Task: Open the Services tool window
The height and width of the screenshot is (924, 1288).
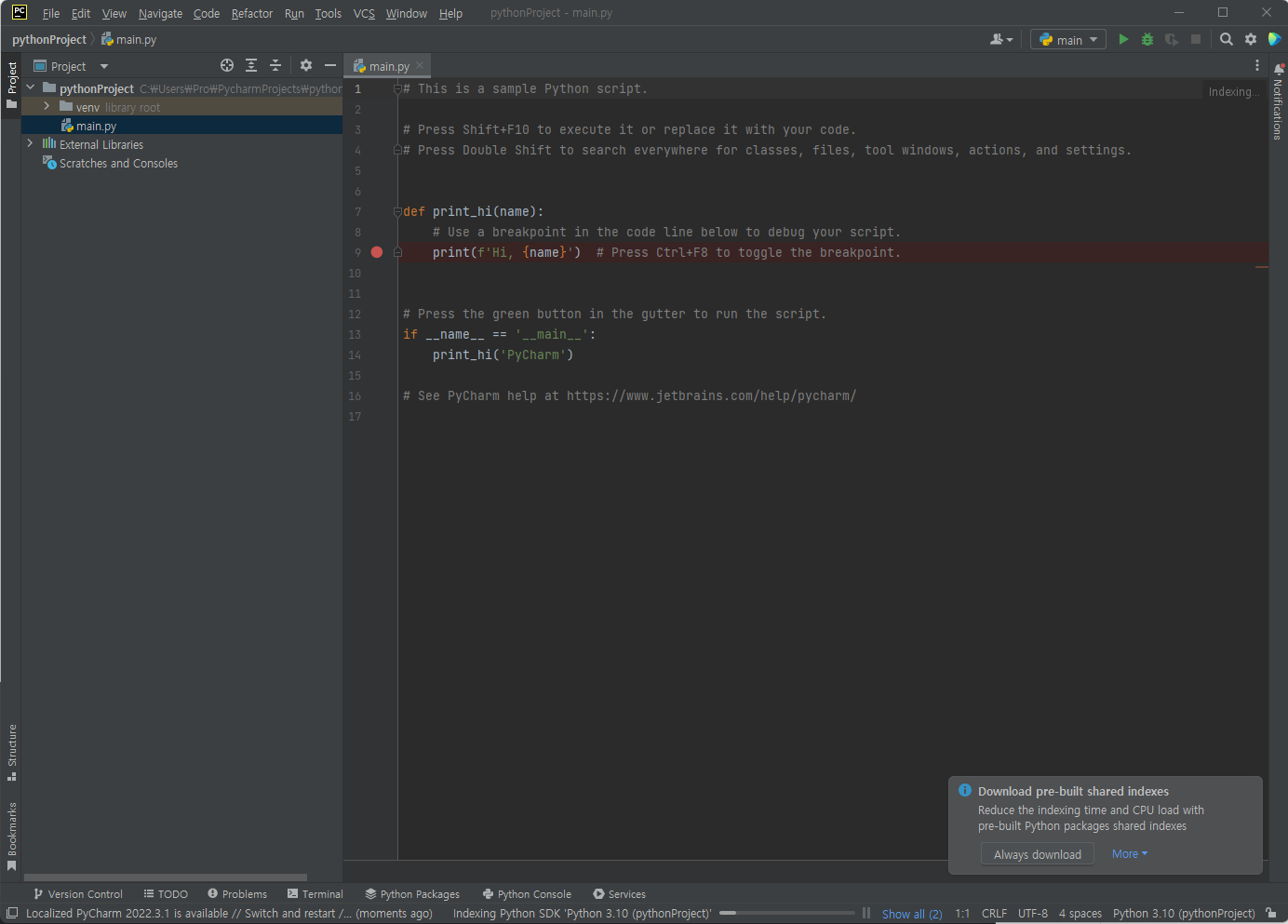Action: tap(619, 893)
